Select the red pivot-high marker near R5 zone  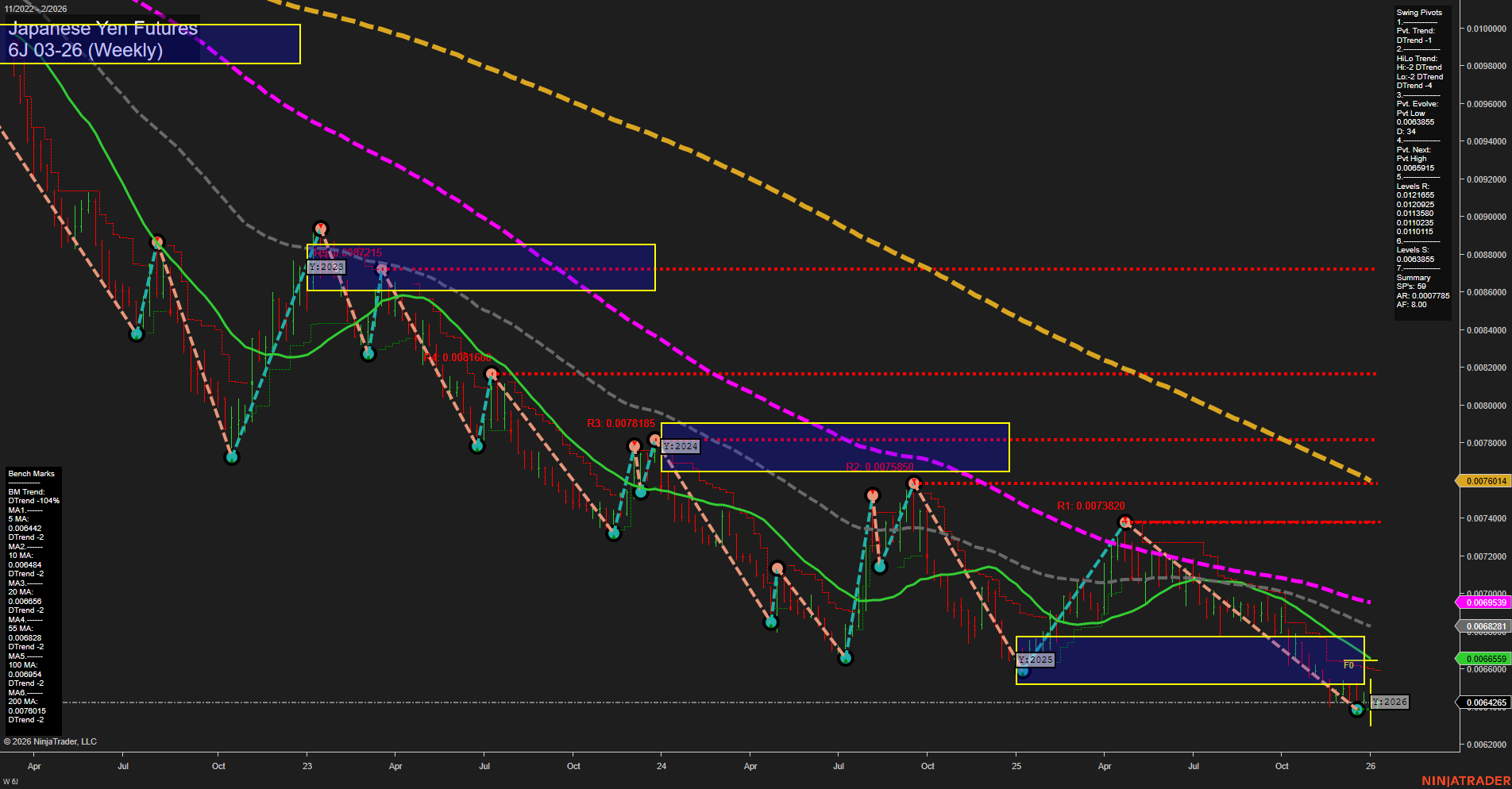pos(321,227)
